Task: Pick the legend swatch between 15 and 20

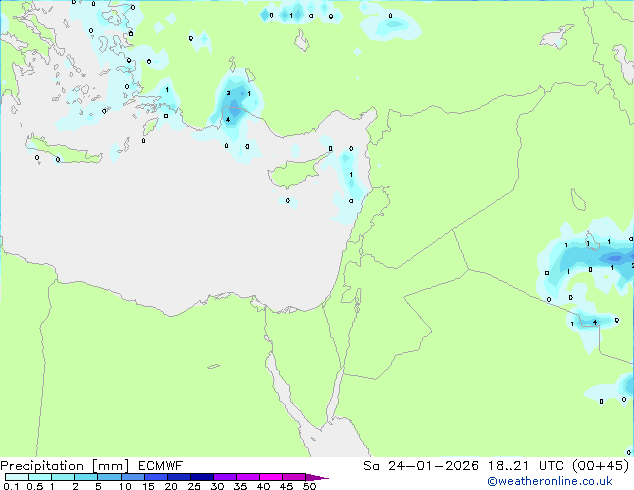Action: 155,477
